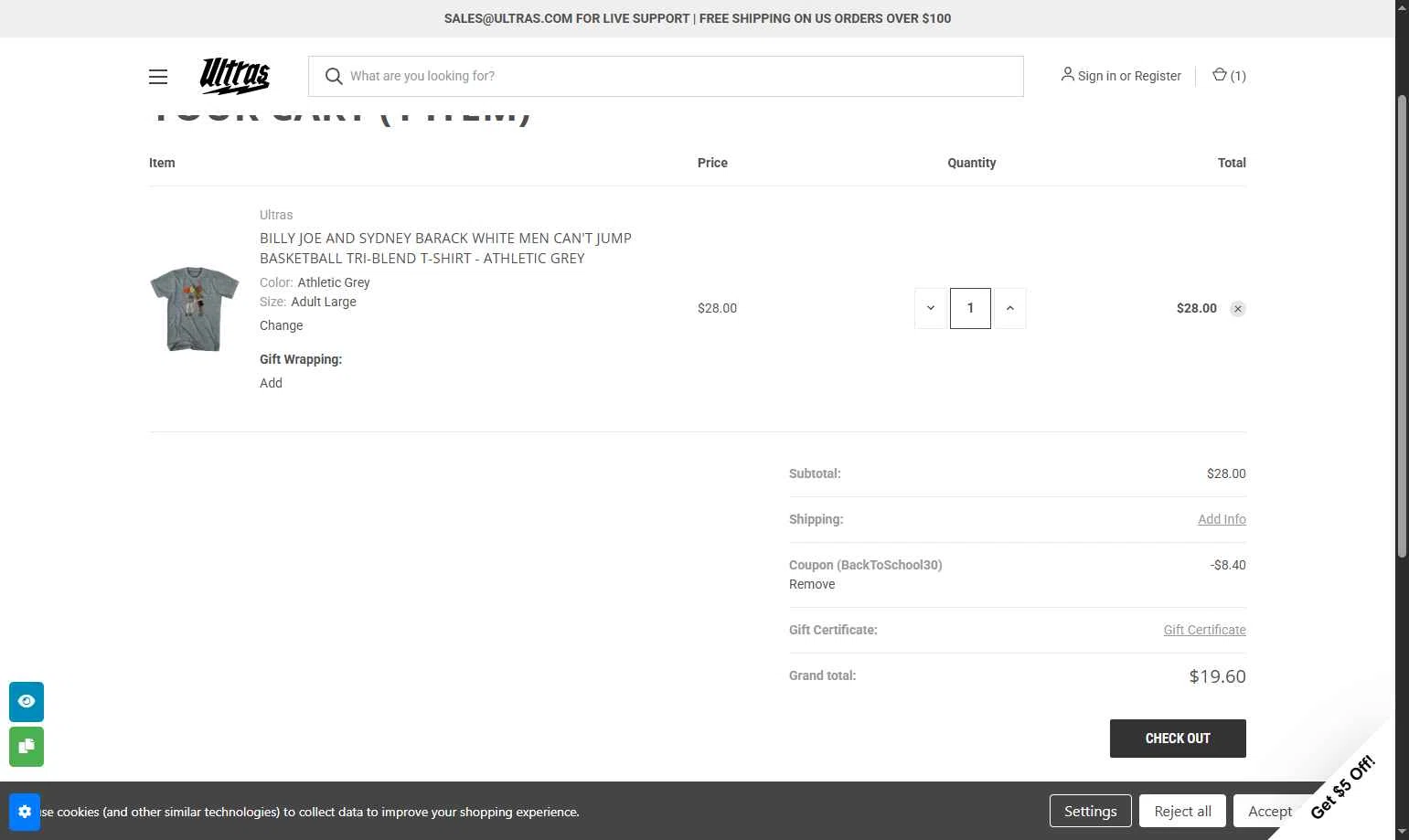Remove the BackToSchool30 coupon
Screen dimensions: 1409x840
coord(812,584)
